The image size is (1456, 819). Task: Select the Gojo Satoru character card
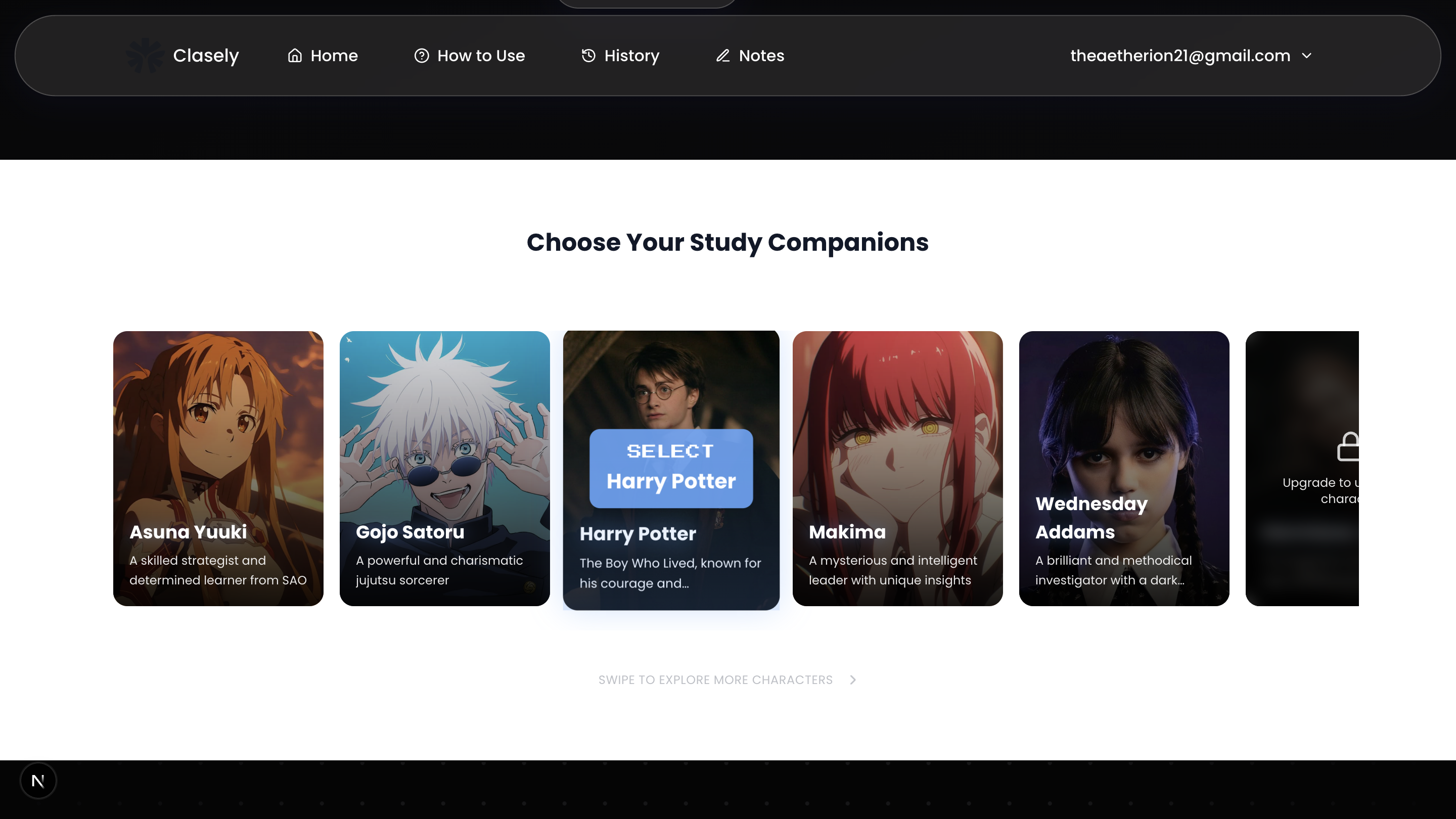444,468
